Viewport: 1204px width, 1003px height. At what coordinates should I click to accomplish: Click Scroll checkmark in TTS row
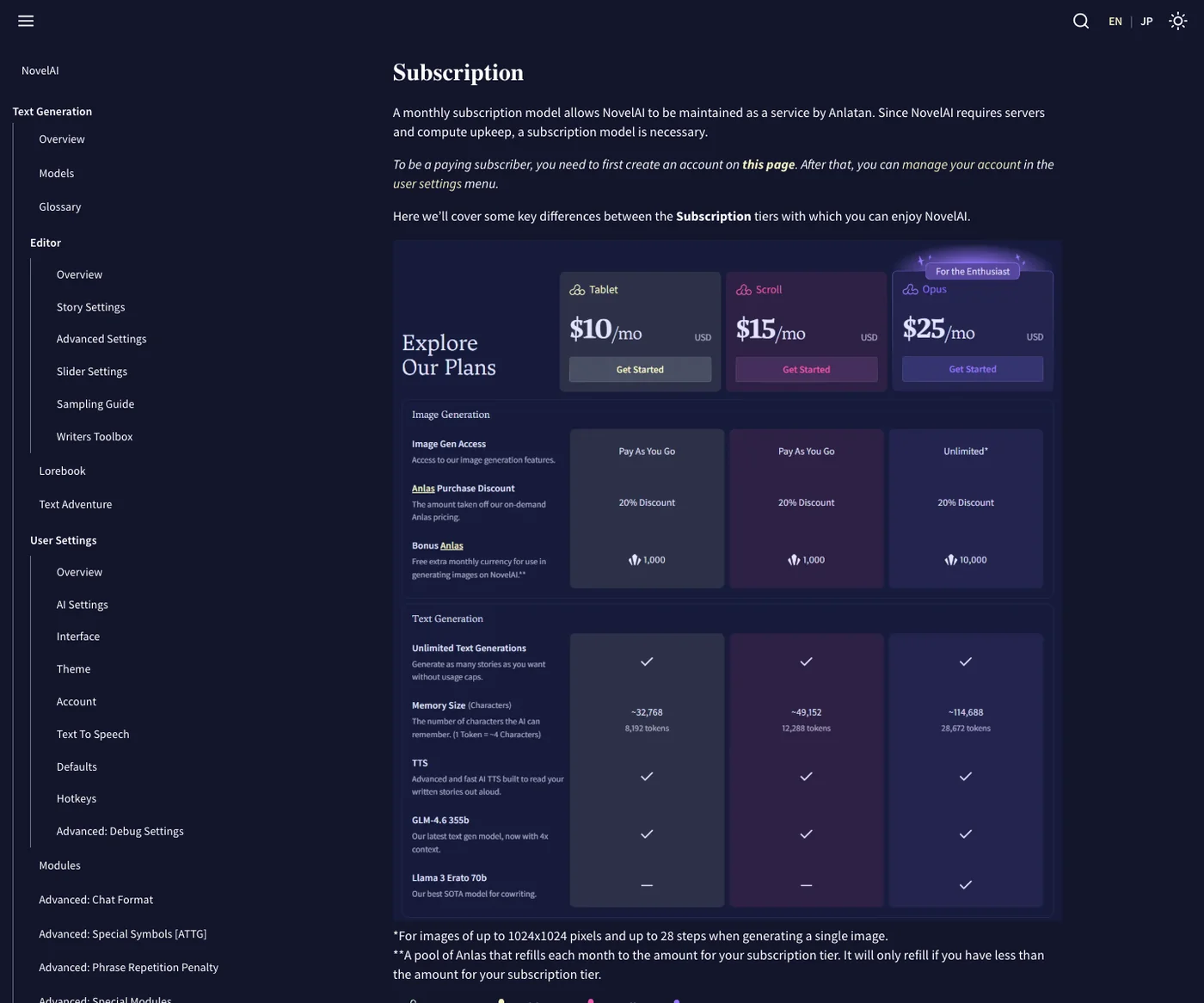point(807,777)
